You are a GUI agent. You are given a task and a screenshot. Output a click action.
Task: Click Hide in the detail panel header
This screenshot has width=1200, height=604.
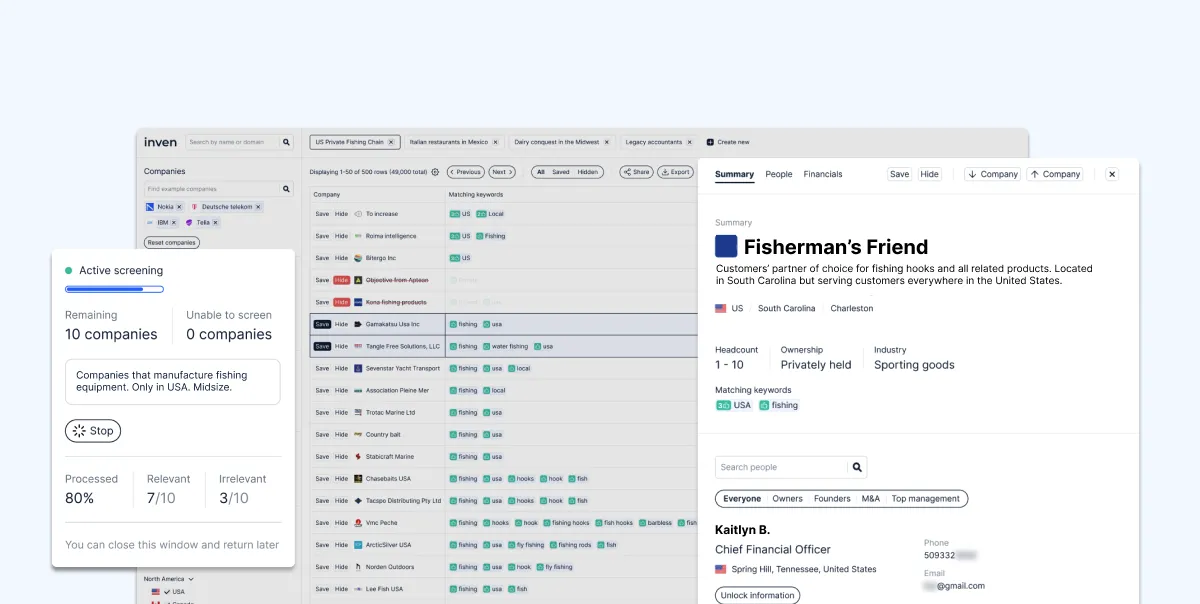[x=930, y=174]
